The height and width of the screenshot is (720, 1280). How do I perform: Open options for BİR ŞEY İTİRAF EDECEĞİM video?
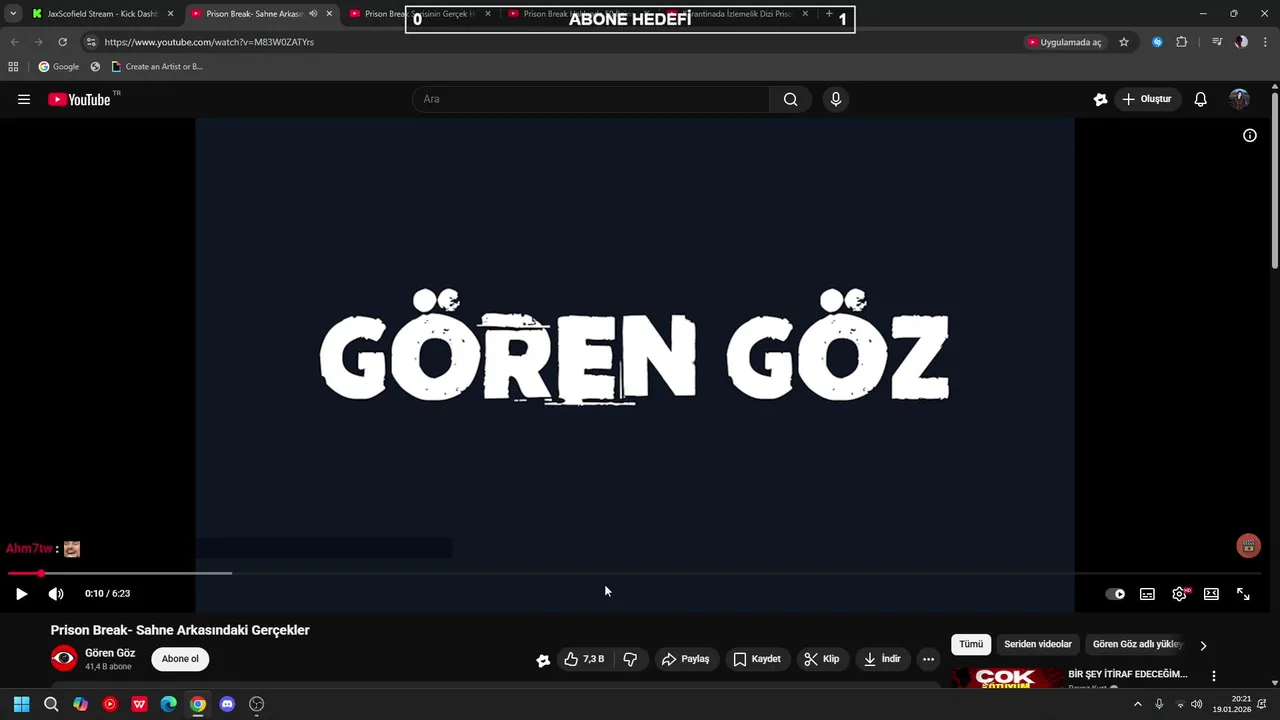[x=1214, y=676]
